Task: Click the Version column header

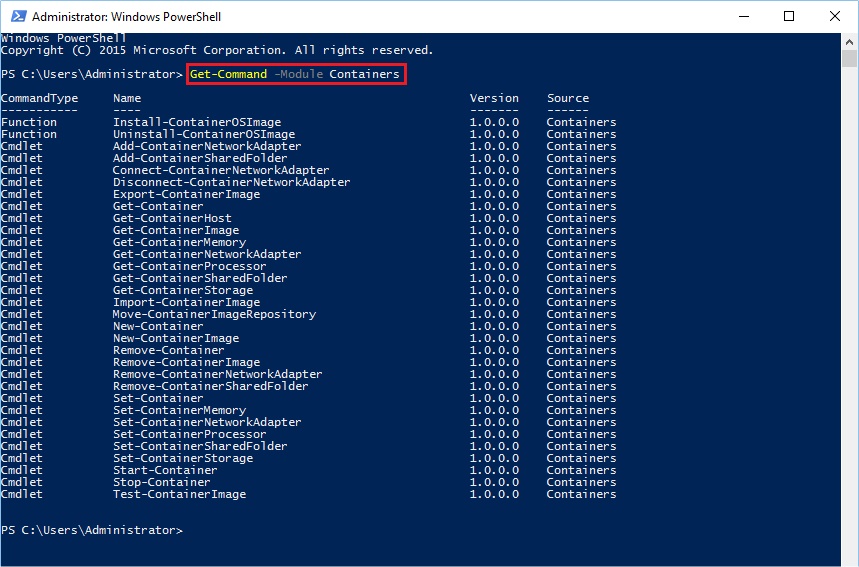Action: click(494, 98)
